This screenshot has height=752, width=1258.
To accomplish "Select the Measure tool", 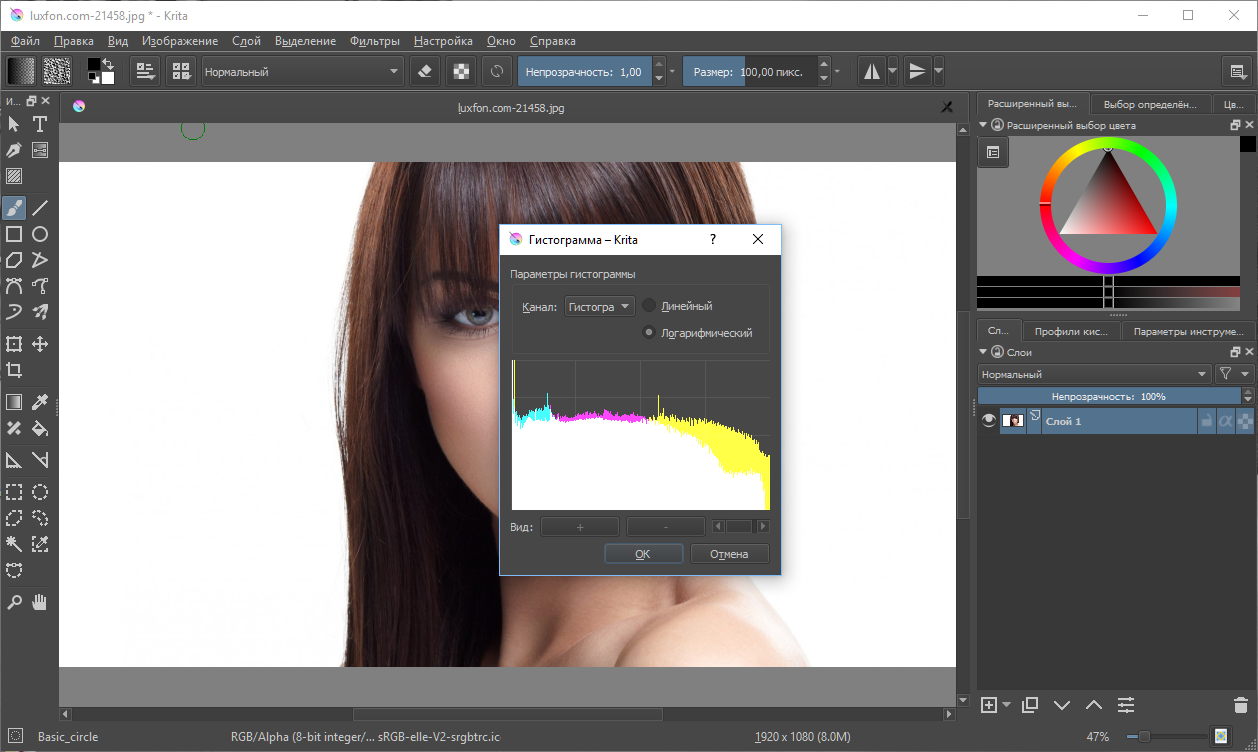I will pos(40,460).
